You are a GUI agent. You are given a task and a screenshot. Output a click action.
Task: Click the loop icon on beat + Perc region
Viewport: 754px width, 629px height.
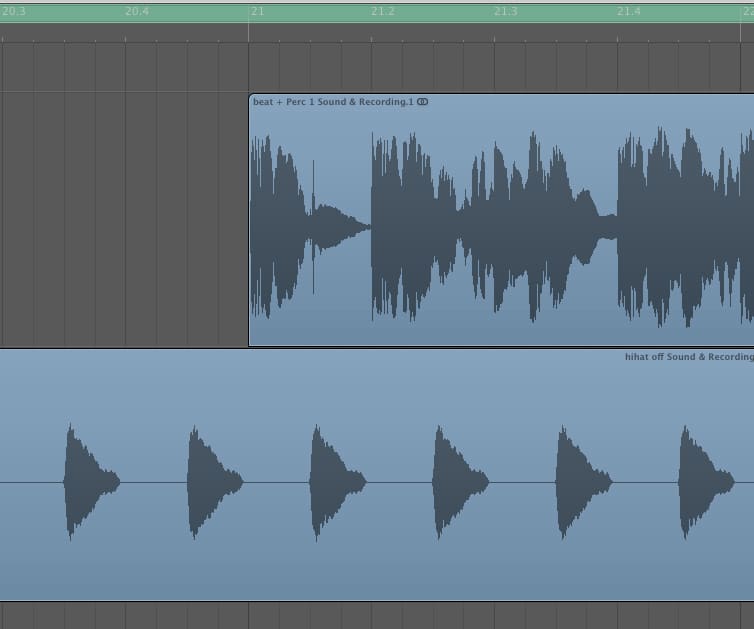[422, 101]
